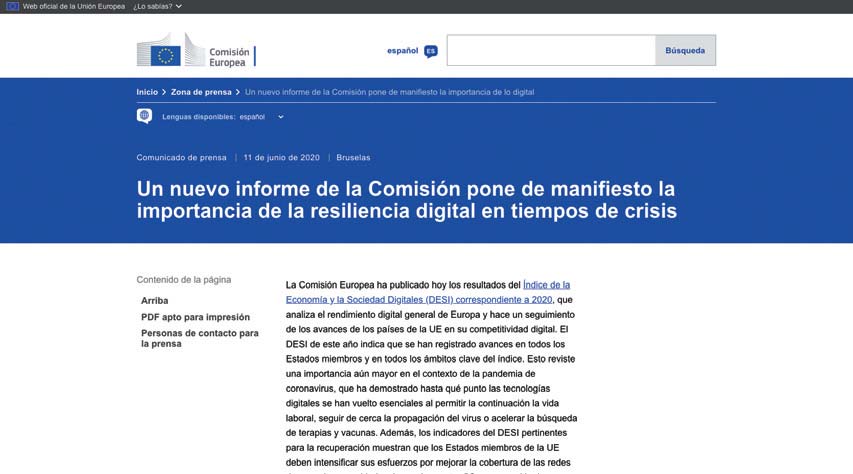Click the chevron arrow of language dropdown
Image resolution: width=853 pixels, height=474 pixels.
[x=281, y=117]
